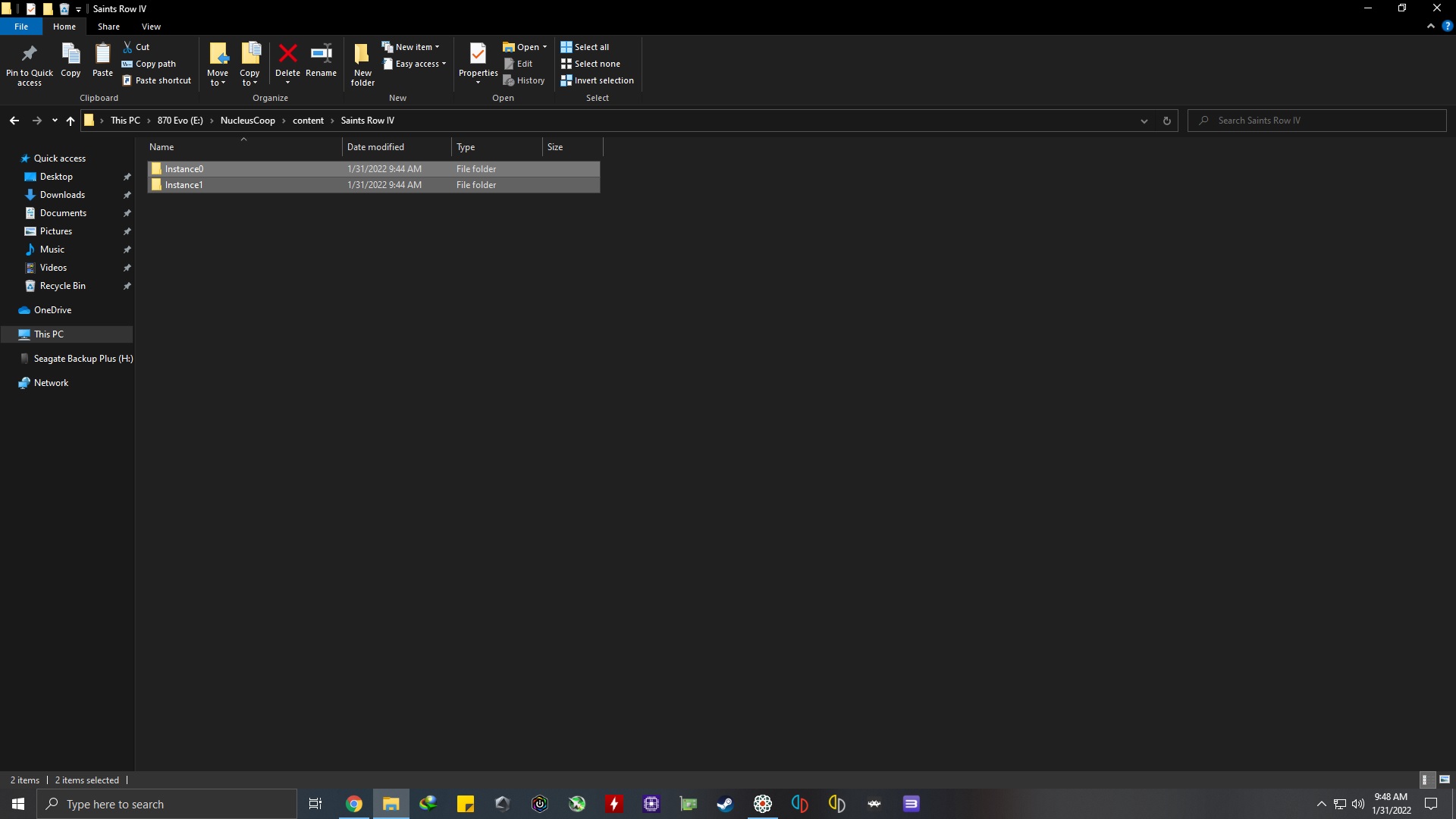This screenshot has height=819, width=1456.
Task: Open Pictures in navigation pane
Action: [x=56, y=231]
